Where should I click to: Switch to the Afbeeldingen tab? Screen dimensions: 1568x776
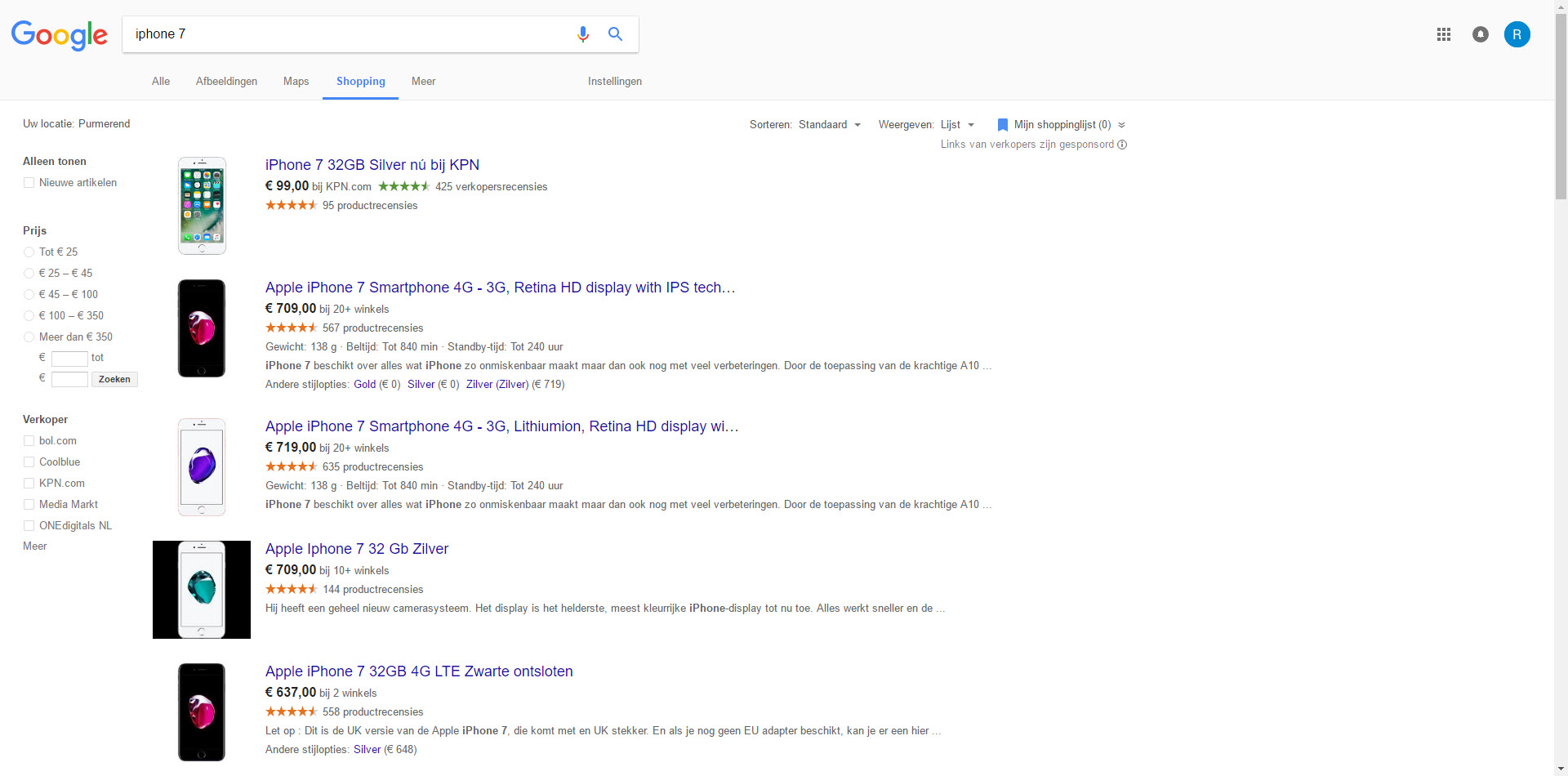click(226, 81)
